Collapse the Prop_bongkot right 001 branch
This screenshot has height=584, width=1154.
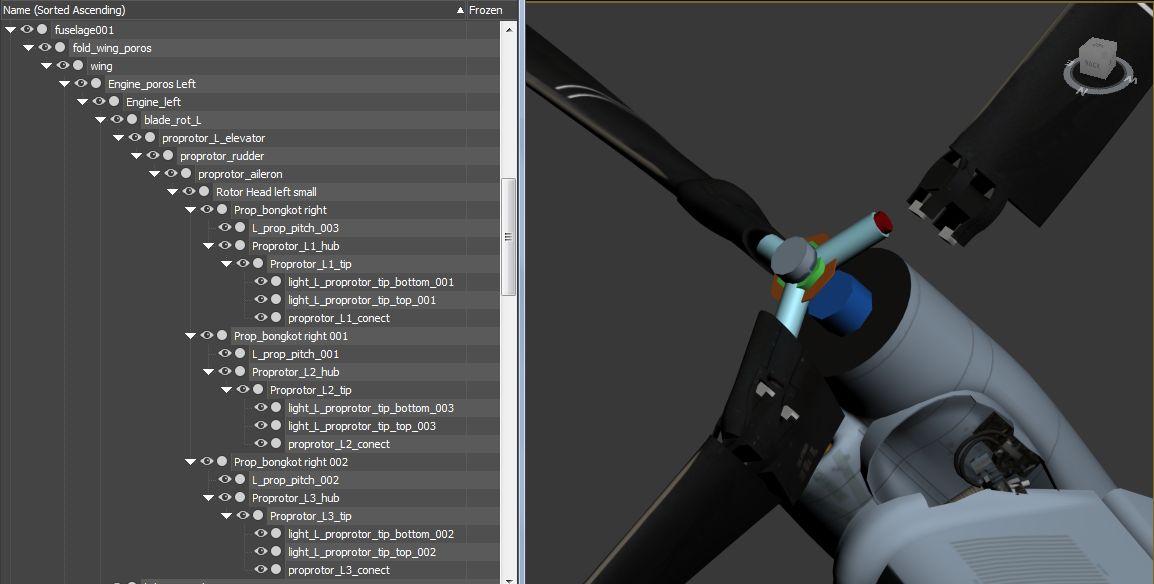pos(190,336)
